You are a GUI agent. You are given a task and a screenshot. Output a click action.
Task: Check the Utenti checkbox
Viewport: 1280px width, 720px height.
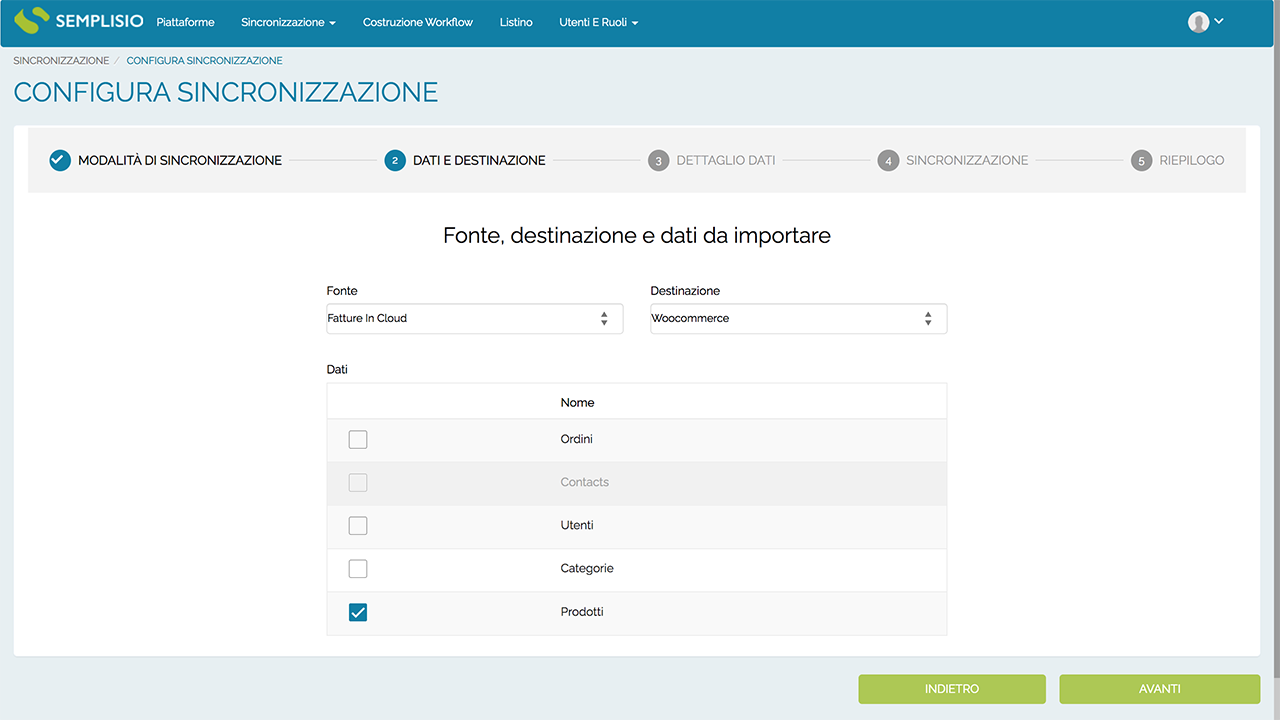coord(358,526)
